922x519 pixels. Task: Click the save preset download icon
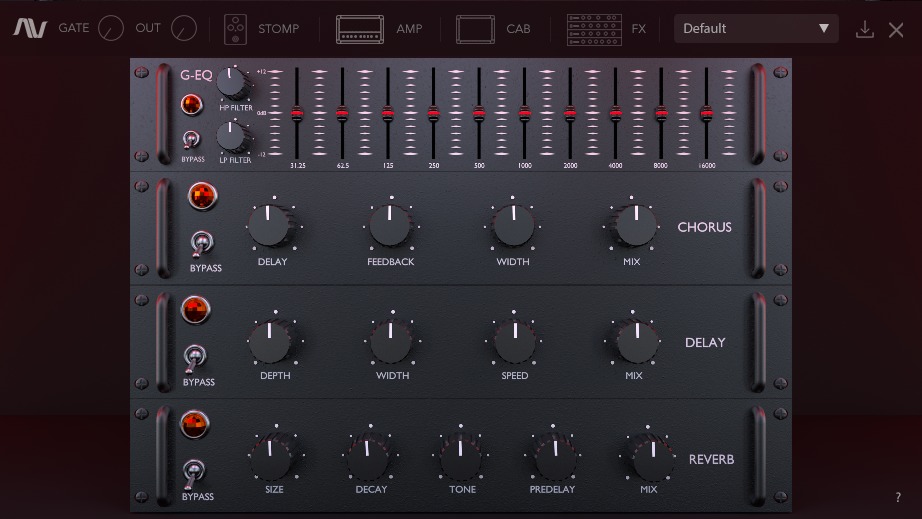point(864,29)
